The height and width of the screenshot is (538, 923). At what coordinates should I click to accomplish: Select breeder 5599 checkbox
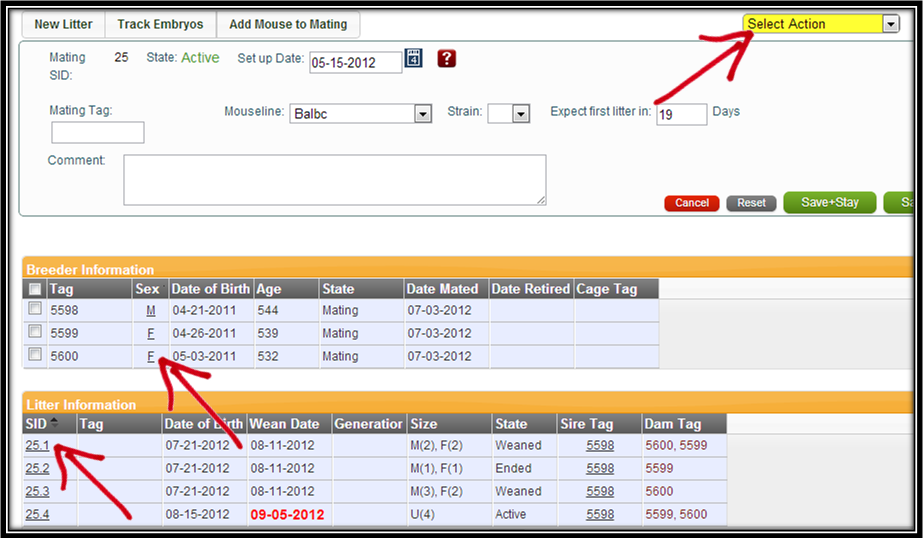pos(35,333)
